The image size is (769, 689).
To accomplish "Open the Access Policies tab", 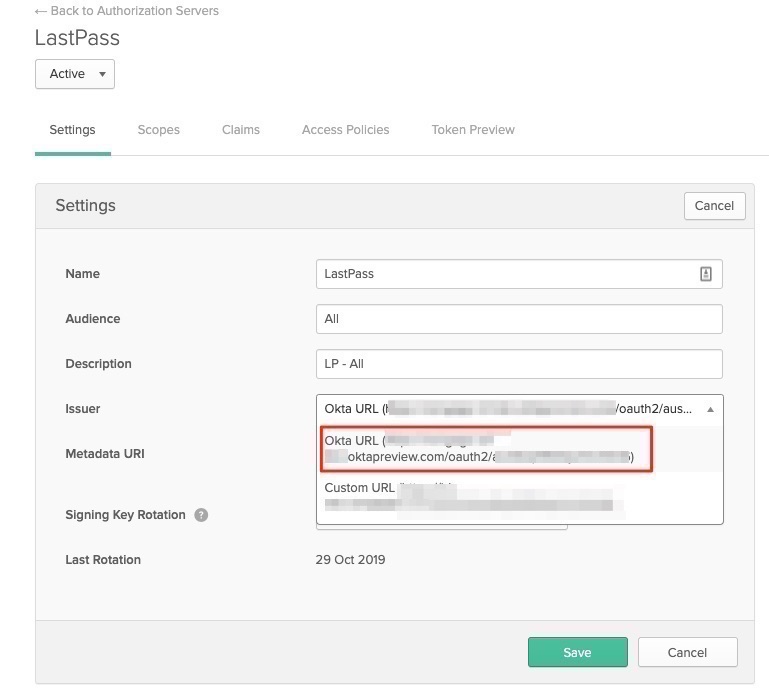I will pos(345,130).
